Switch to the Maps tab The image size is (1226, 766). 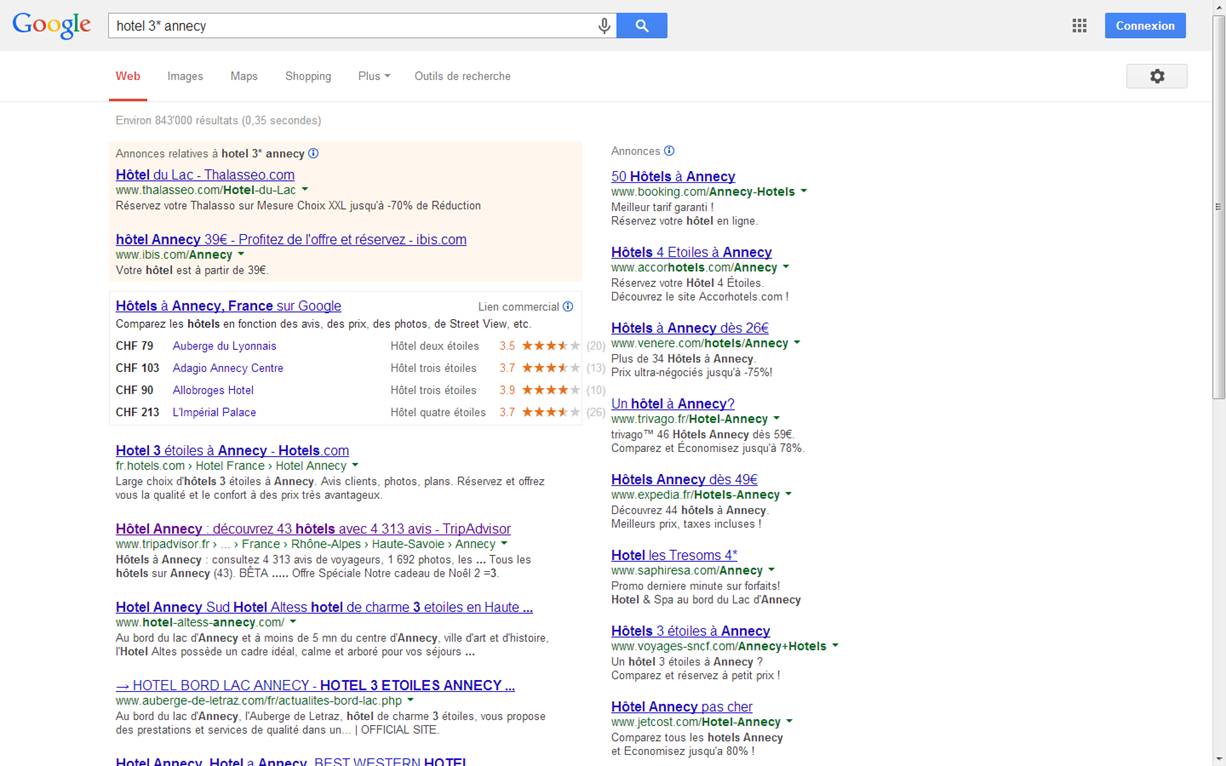click(244, 76)
